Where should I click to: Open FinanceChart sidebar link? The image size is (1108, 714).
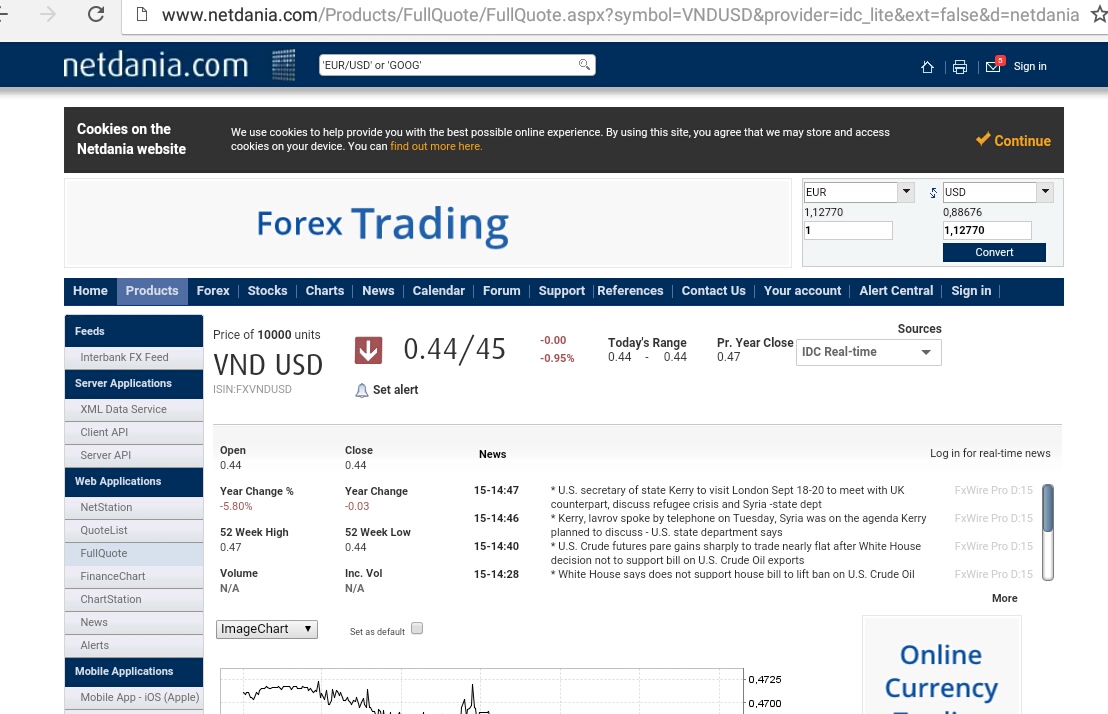click(134, 576)
